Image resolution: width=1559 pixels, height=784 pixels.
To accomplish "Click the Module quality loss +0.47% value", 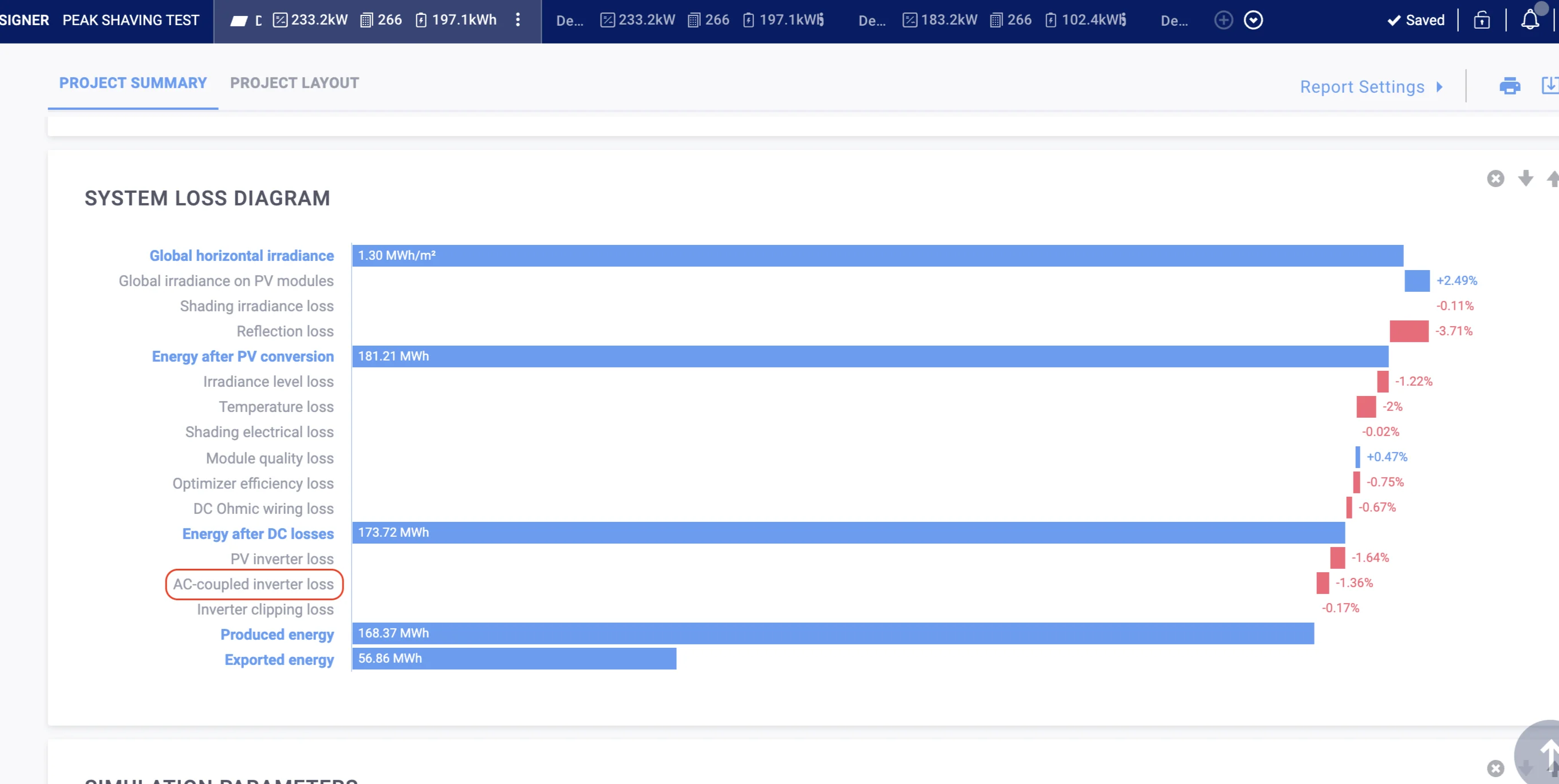I will (1387, 457).
